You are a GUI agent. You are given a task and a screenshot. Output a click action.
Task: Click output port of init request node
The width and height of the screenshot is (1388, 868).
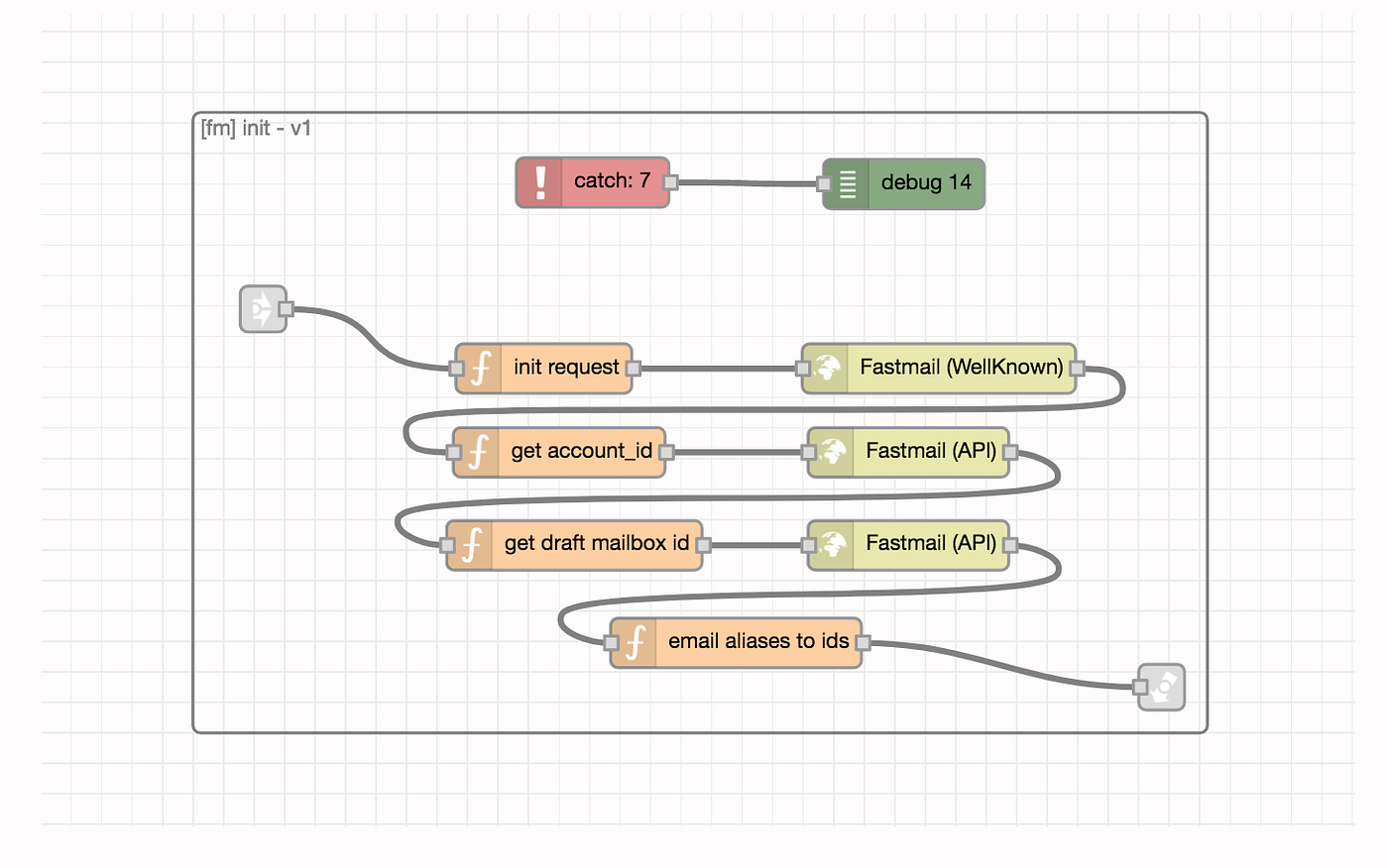(x=634, y=369)
